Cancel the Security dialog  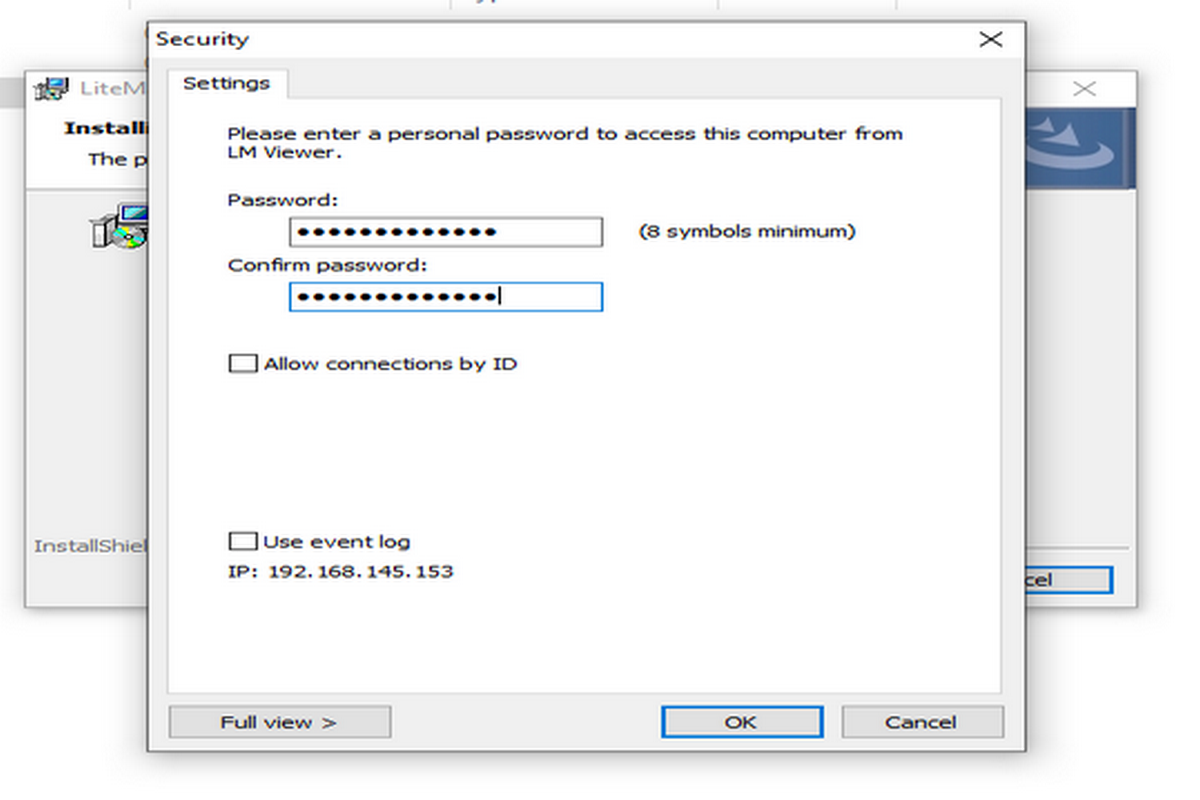(x=921, y=722)
